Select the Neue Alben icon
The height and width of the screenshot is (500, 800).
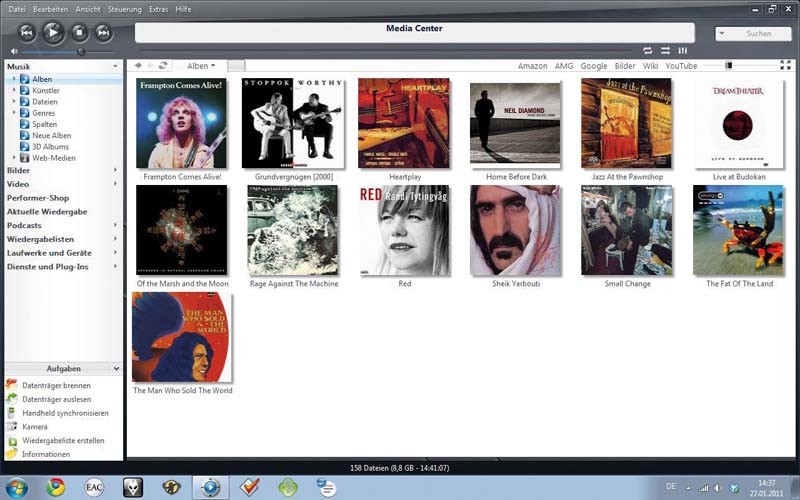[x=24, y=135]
